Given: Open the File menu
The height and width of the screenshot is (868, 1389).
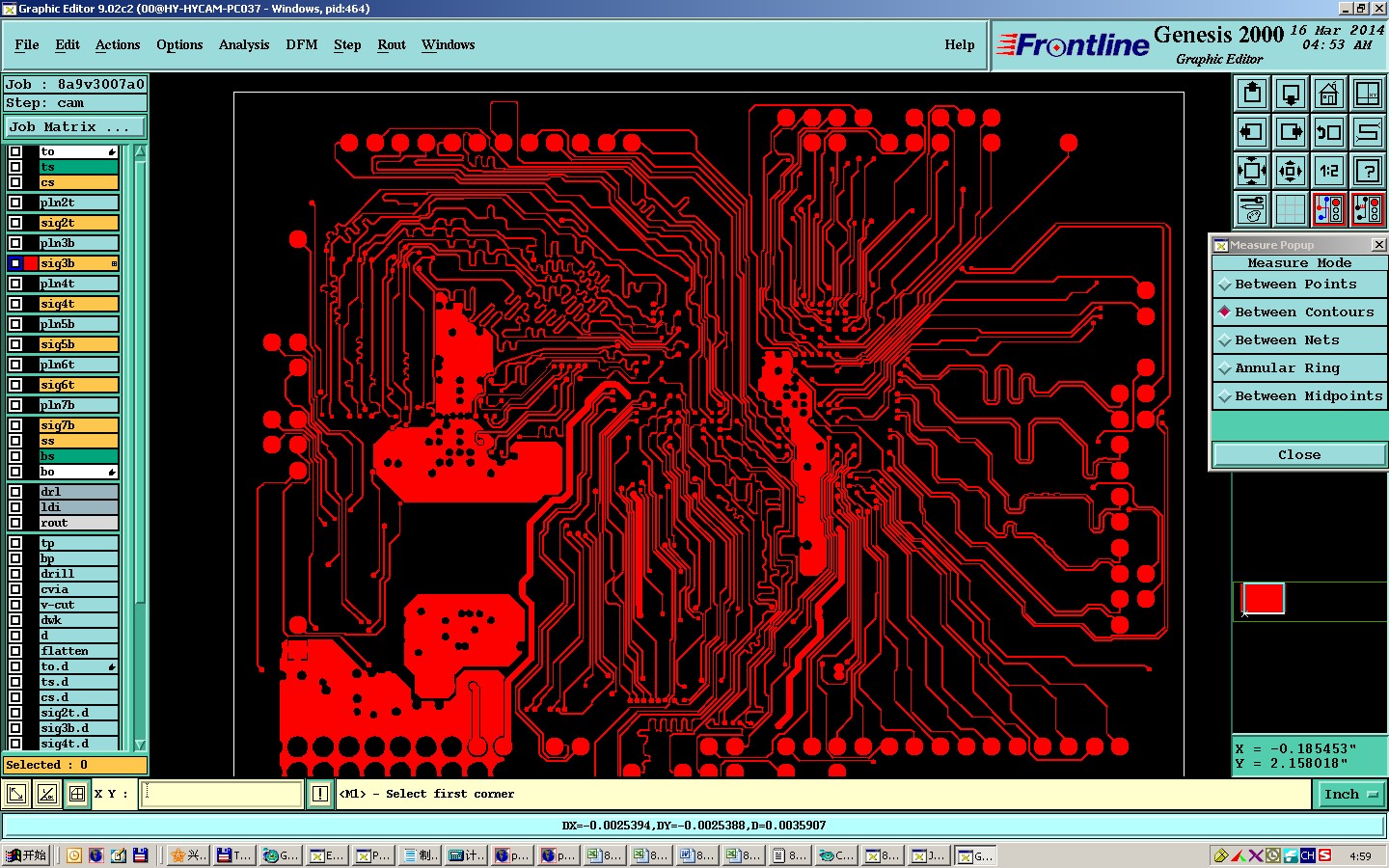Looking at the screenshot, I should pyautogui.click(x=27, y=45).
